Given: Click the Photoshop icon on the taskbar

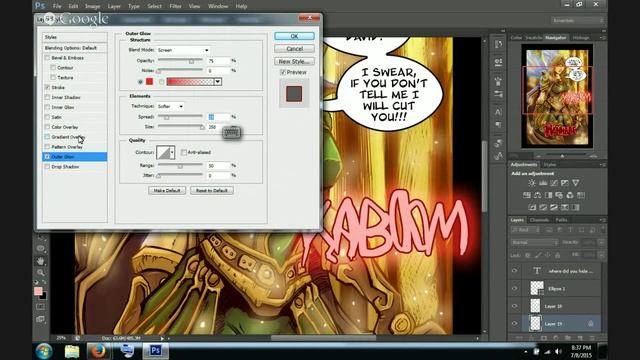Looking at the screenshot, I should point(156,351).
